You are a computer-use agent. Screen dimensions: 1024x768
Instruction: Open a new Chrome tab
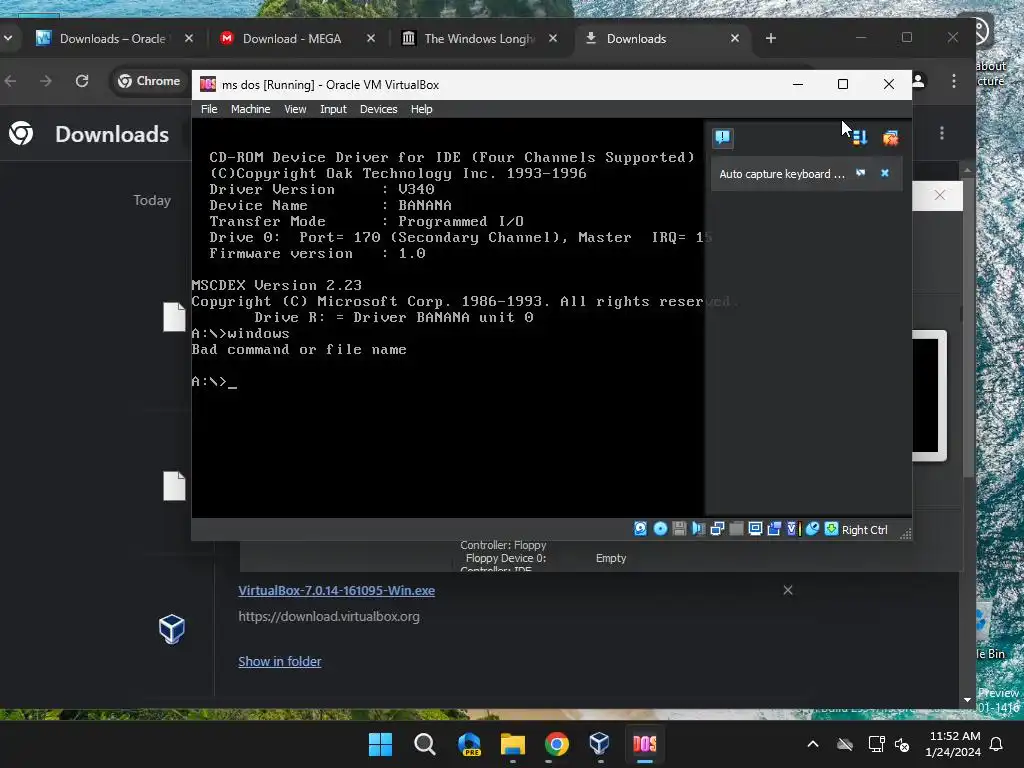coord(771,39)
